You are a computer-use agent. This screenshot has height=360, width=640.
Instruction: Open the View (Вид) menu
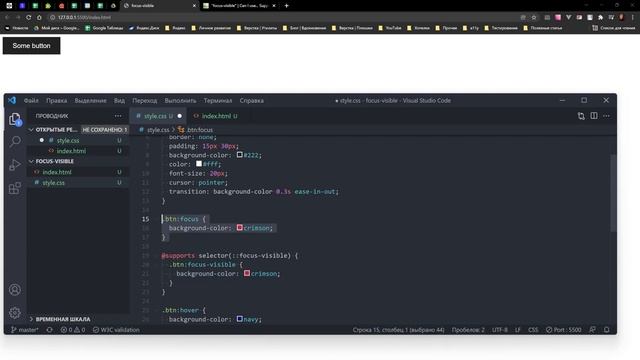point(119,100)
